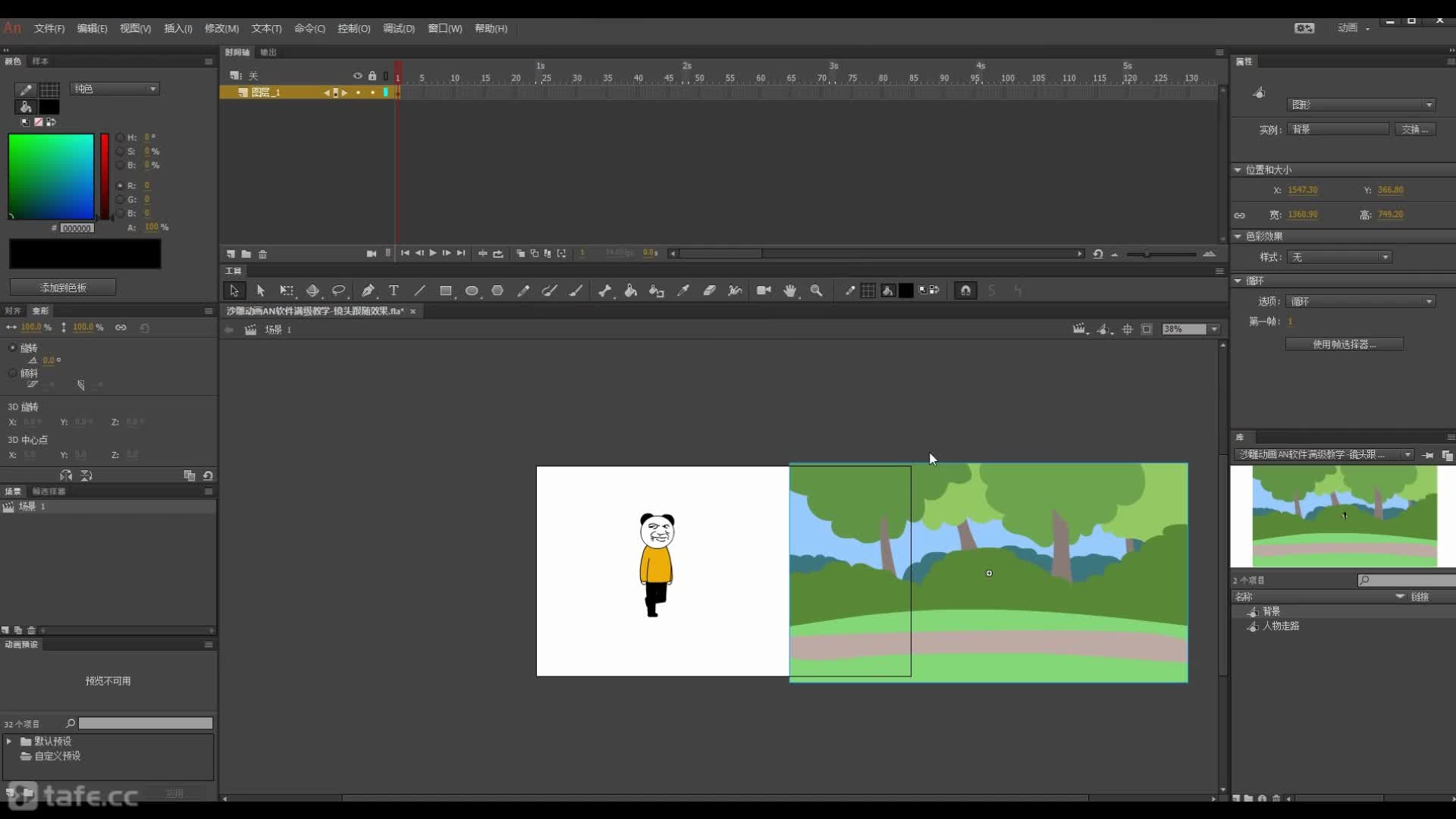
Task: Select the Eyedropper tool
Action: (683, 291)
